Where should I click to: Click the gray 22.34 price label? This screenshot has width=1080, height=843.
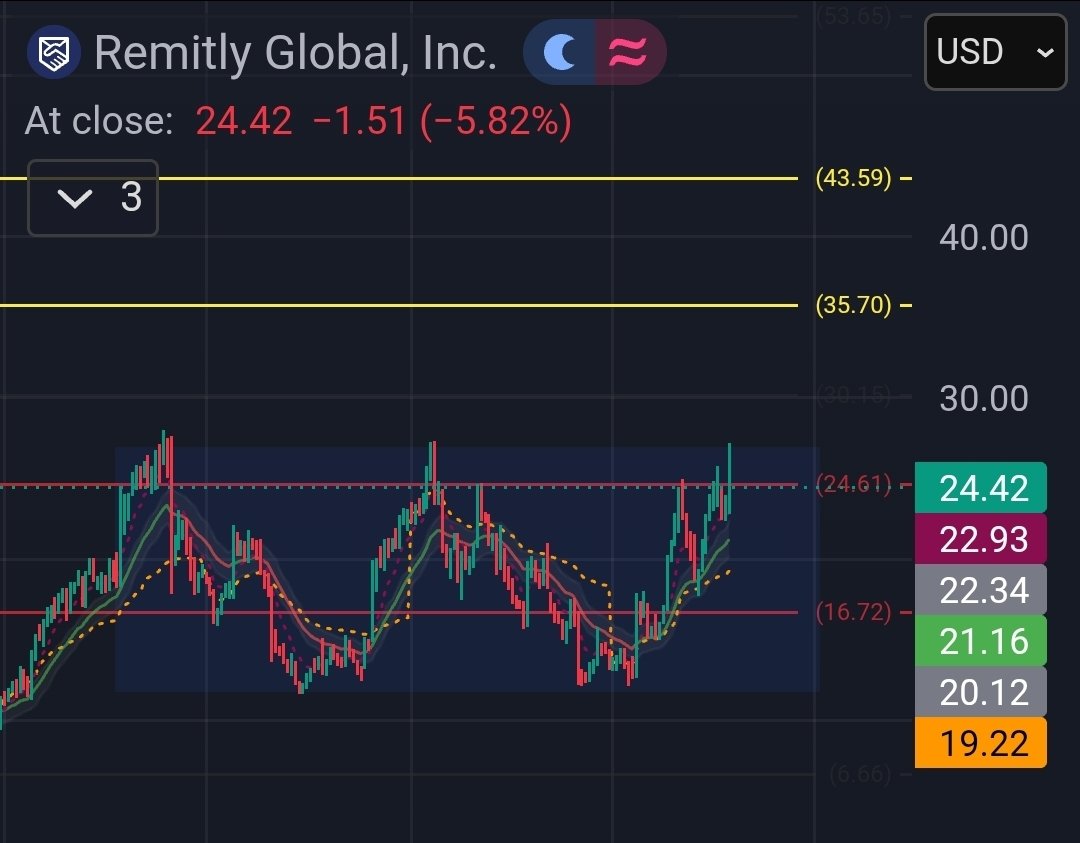pos(981,590)
